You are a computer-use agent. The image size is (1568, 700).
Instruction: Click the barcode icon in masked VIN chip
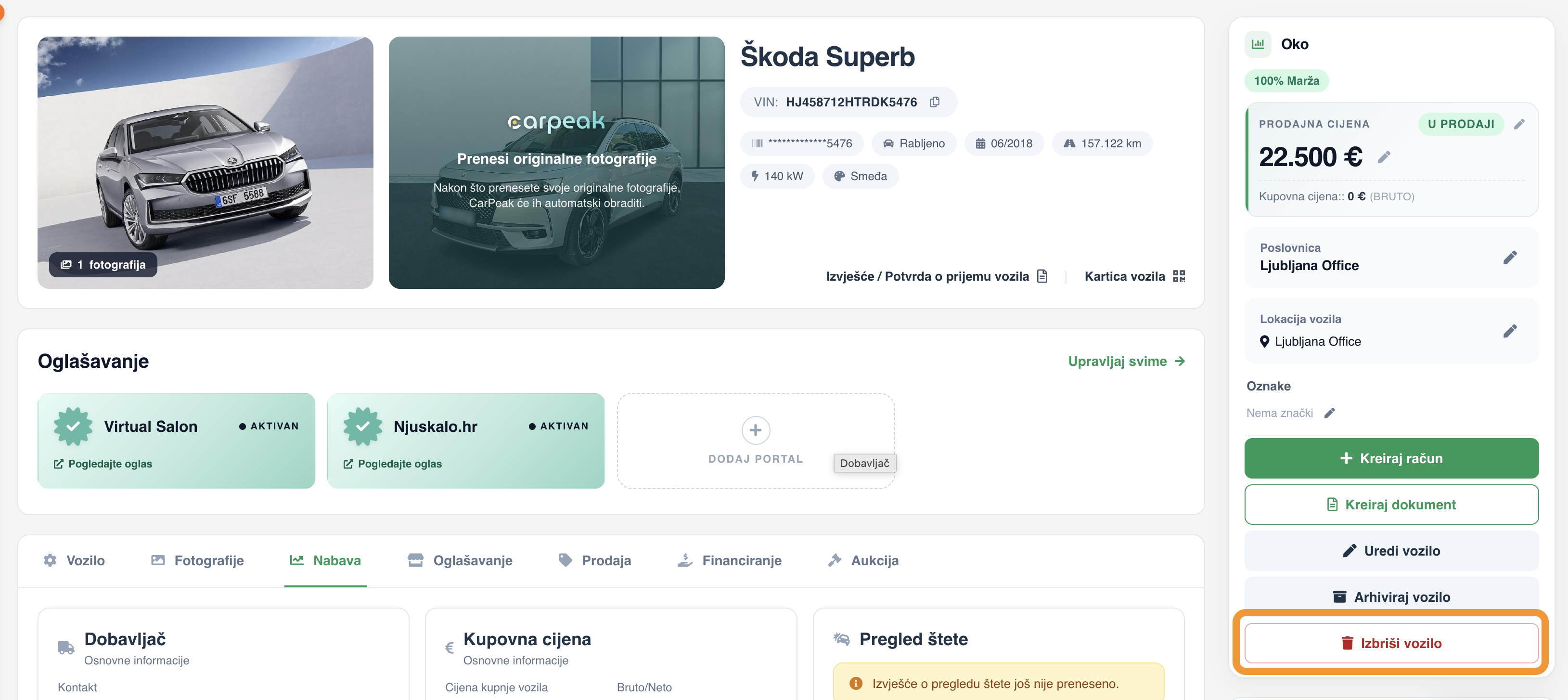point(757,143)
